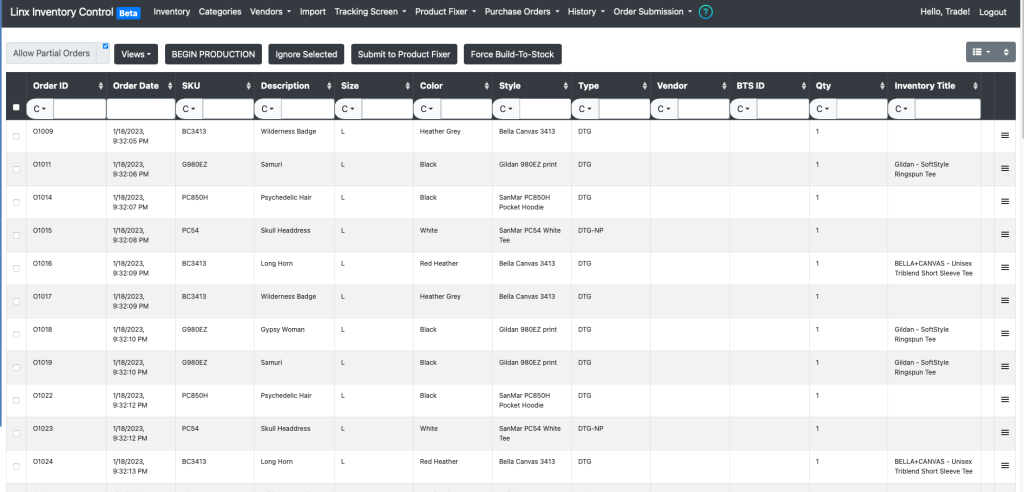Open row menu for order O1014
This screenshot has width=1024, height=492.
1004,201
